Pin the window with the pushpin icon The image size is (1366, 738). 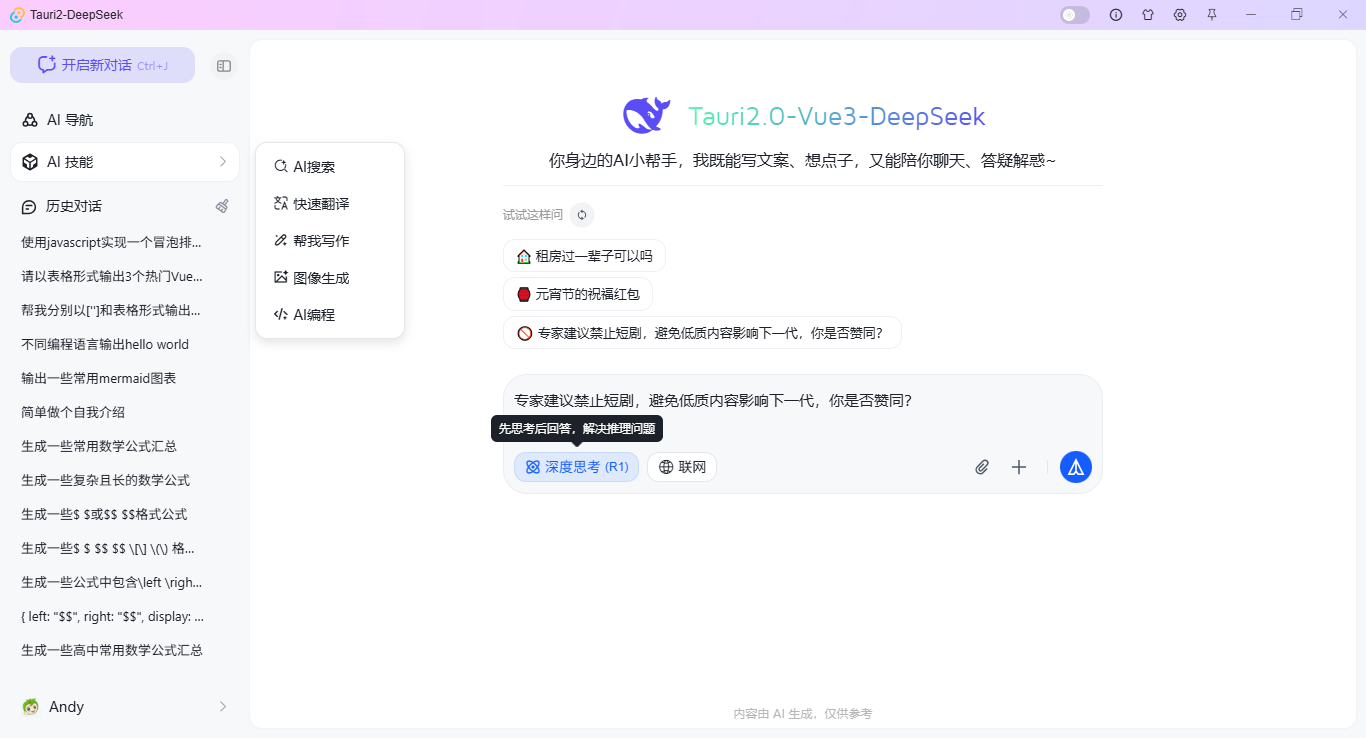pyautogui.click(x=1212, y=15)
